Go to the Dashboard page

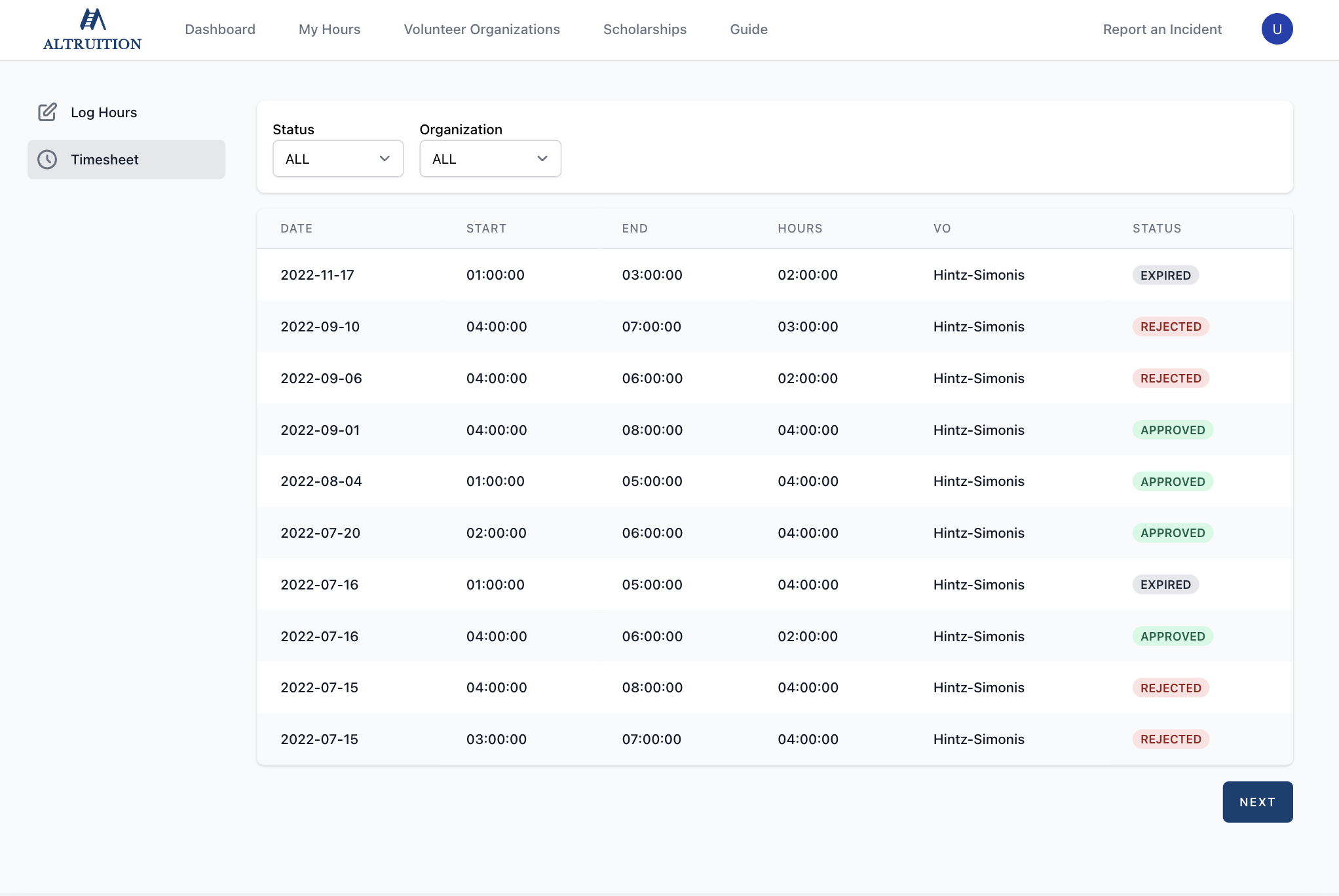point(220,29)
